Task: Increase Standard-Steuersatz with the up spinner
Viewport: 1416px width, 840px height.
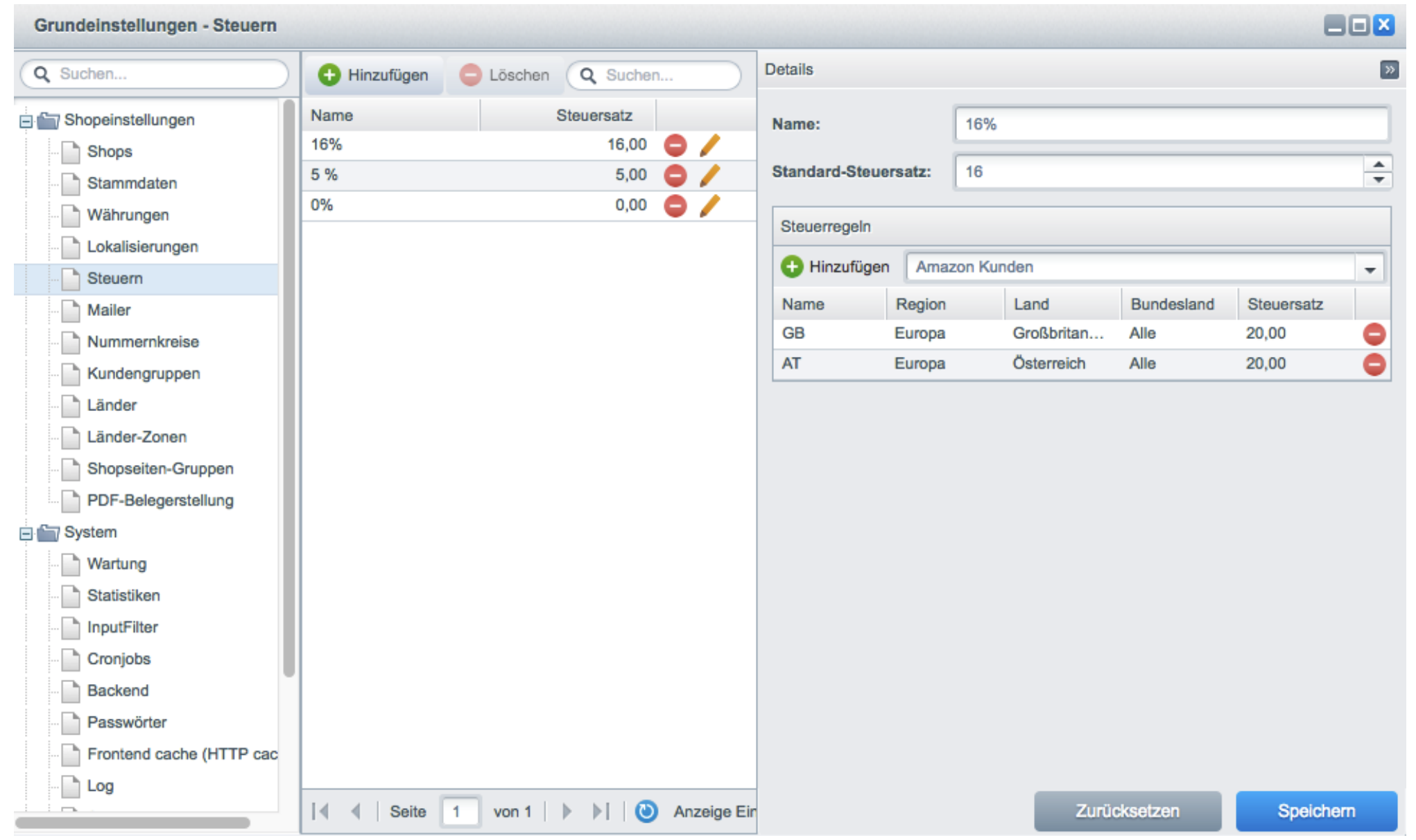Action: tap(1378, 164)
